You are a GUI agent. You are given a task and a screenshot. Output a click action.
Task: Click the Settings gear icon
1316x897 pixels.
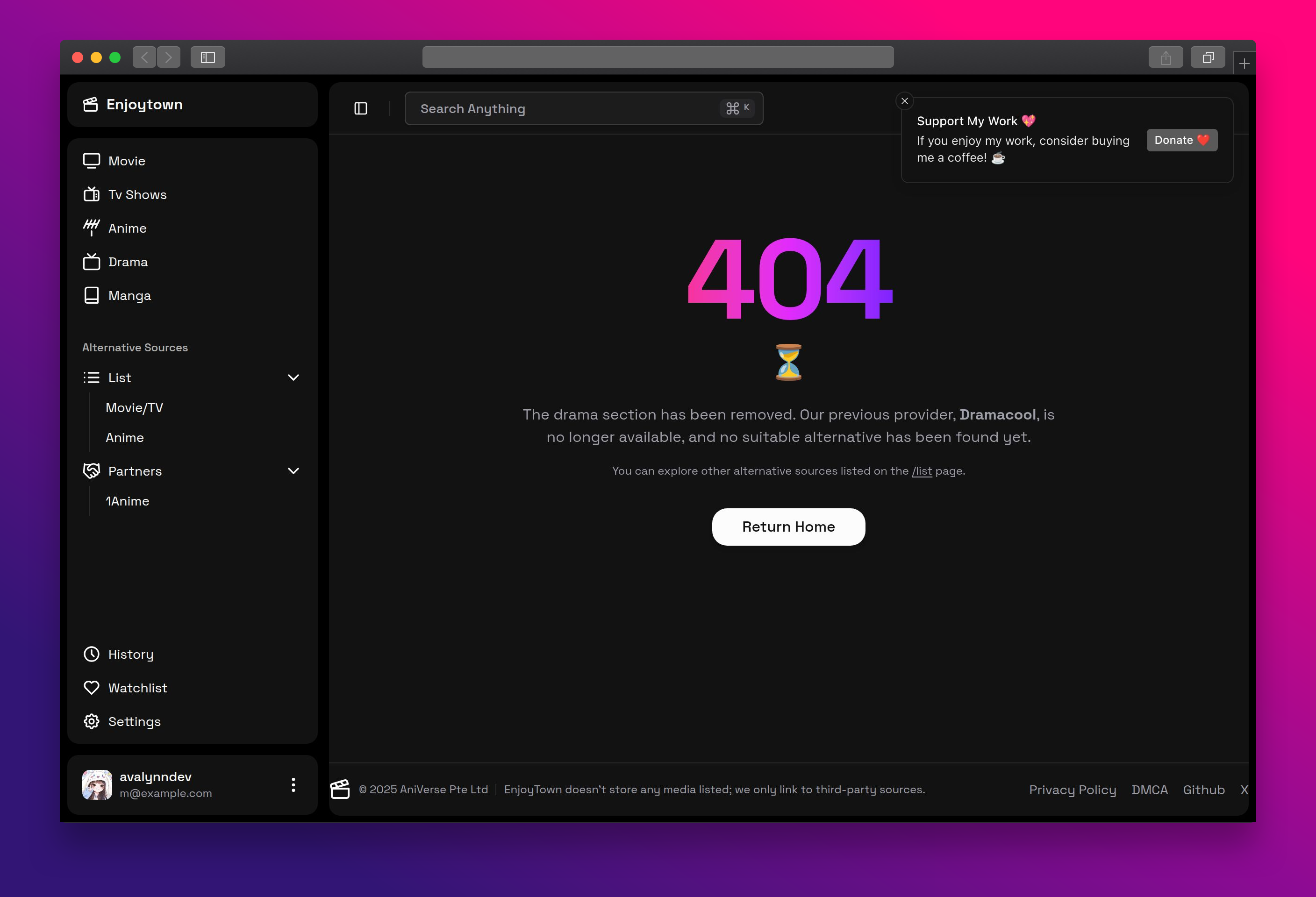click(x=91, y=721)
